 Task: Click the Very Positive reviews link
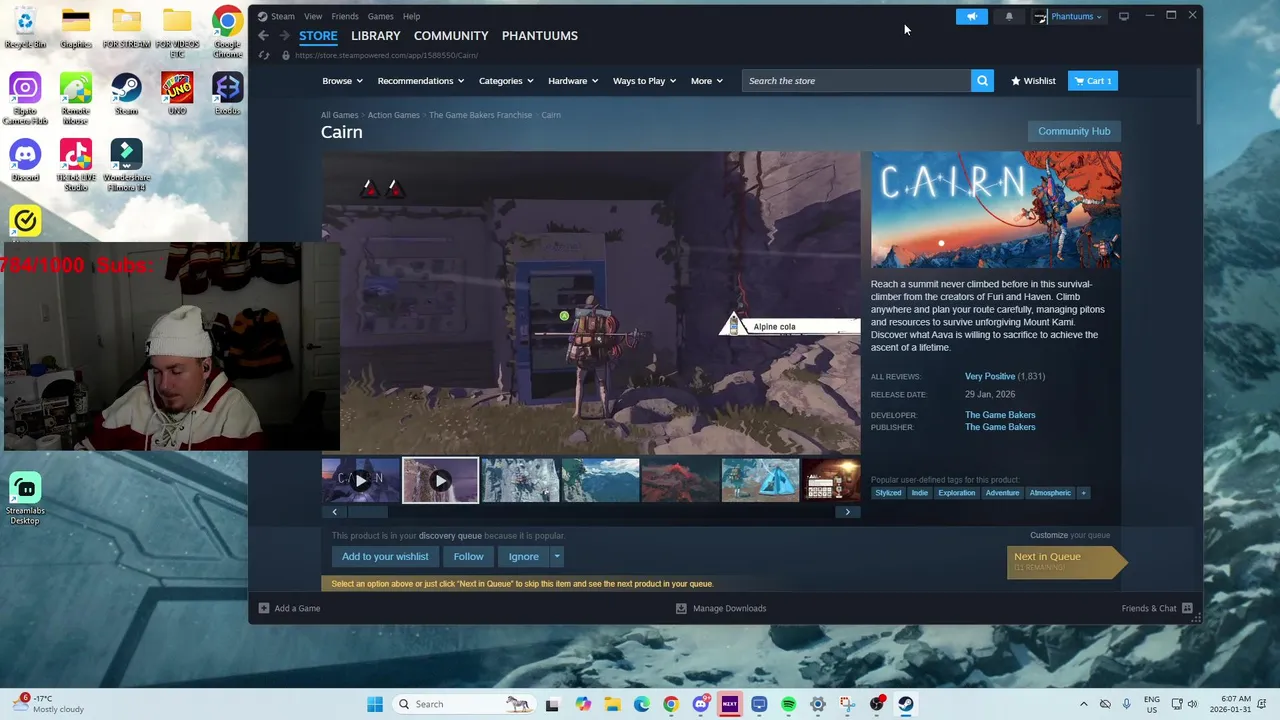tap(990, 376)
